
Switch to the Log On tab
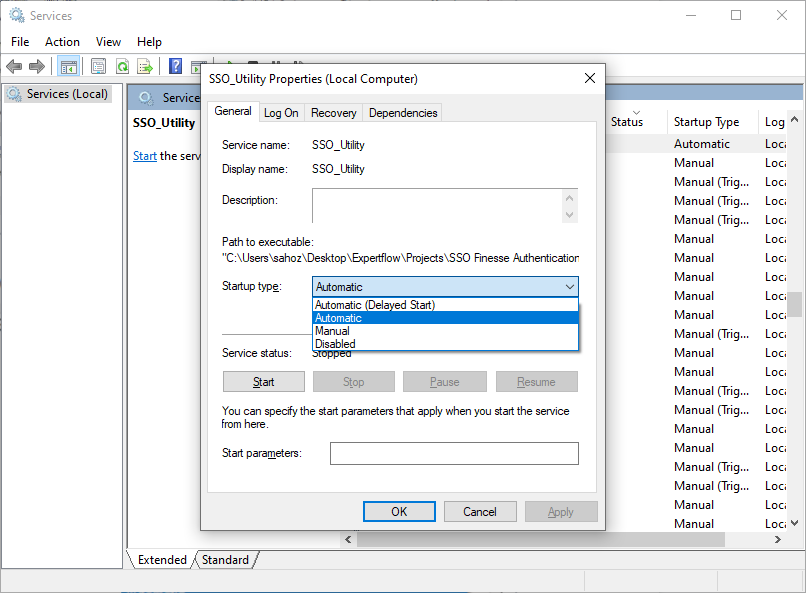click(x=281, y=113)
